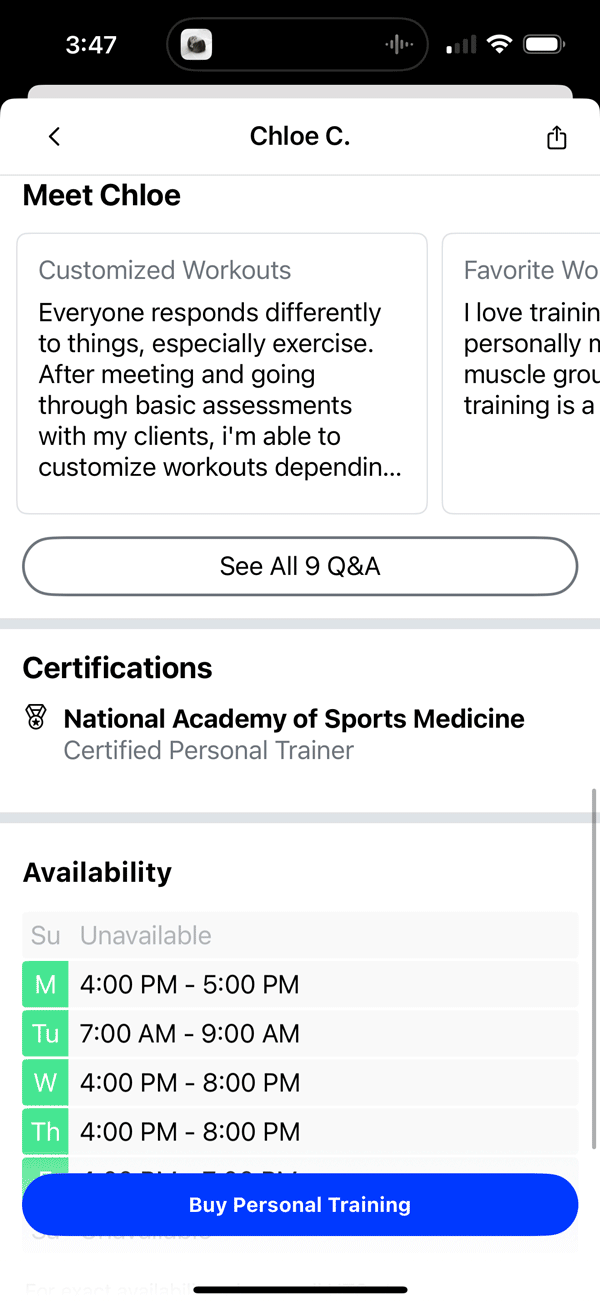
Task: Tap the audio waveform indicator
Action: 399,45
